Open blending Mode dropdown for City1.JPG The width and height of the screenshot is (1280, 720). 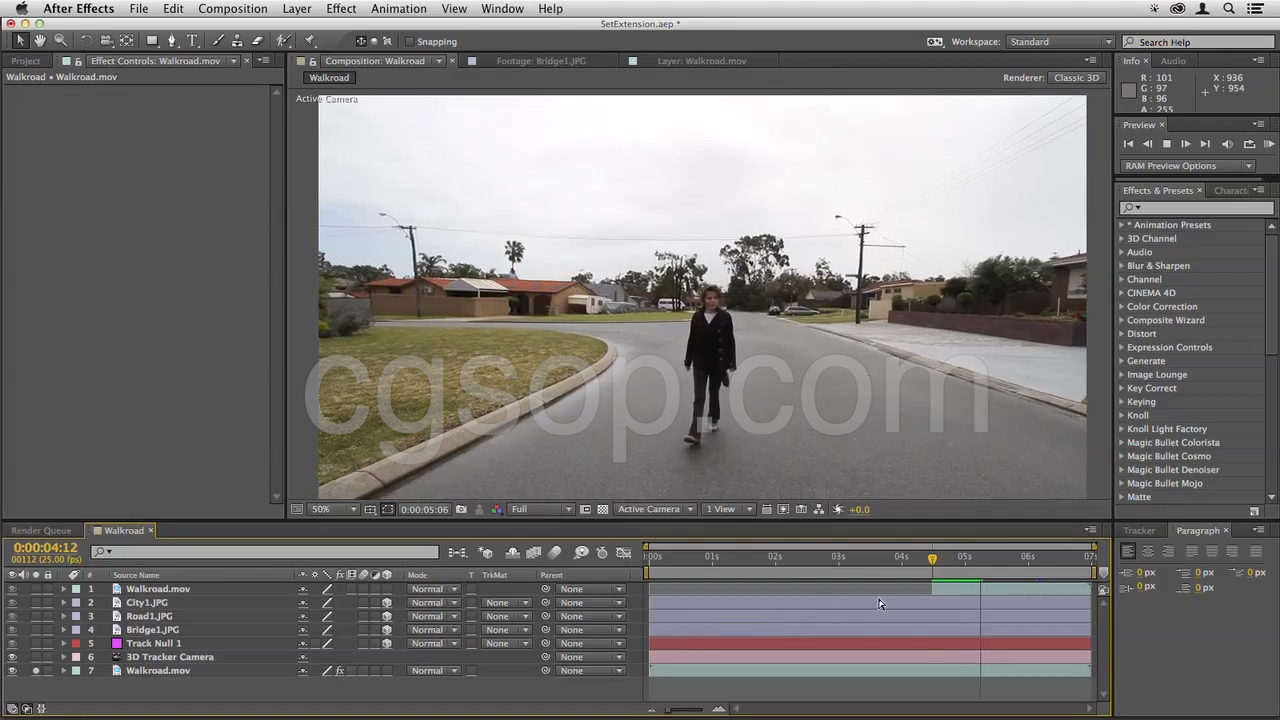pos(434,603)
